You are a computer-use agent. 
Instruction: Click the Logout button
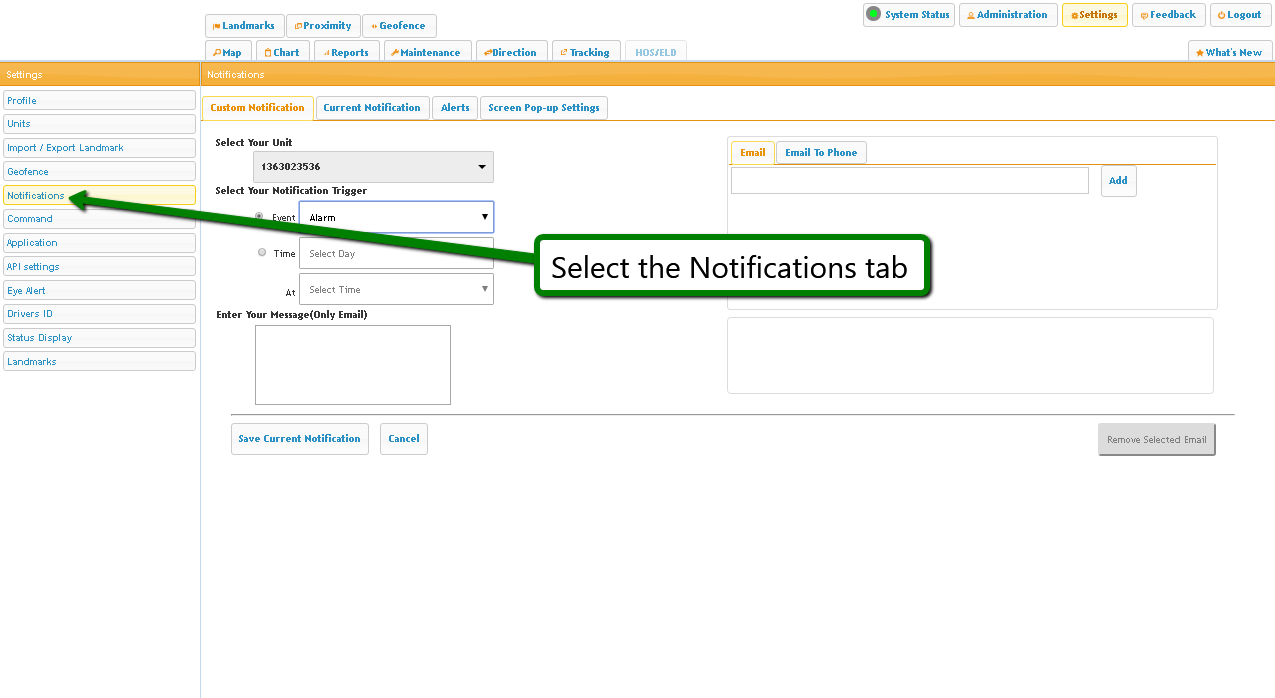click(x=1240, y=15)
